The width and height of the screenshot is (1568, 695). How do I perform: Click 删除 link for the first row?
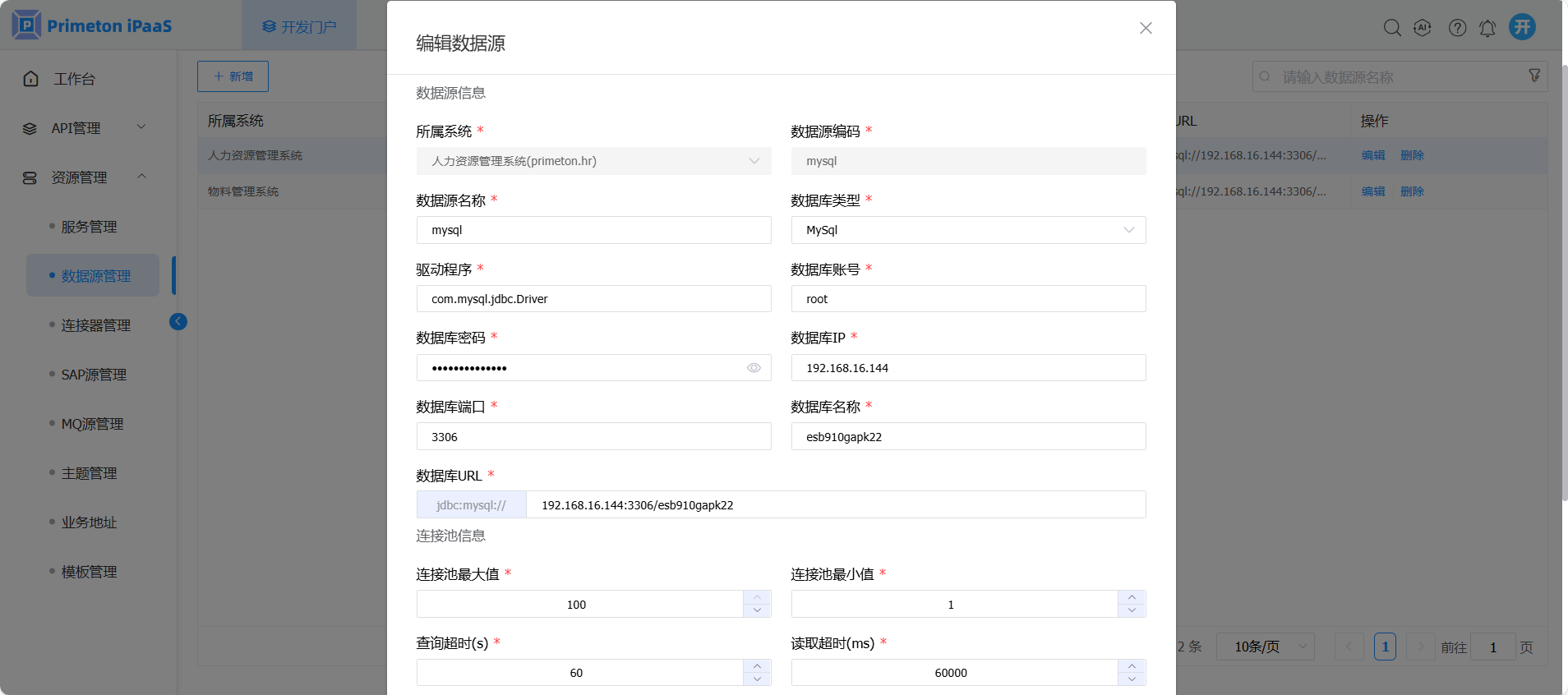[1412, 155]
